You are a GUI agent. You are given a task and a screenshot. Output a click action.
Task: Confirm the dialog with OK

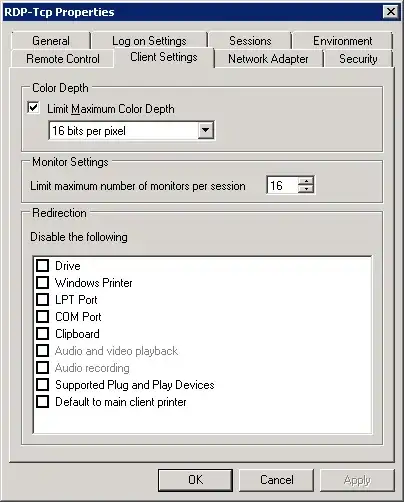pos(195,480)
